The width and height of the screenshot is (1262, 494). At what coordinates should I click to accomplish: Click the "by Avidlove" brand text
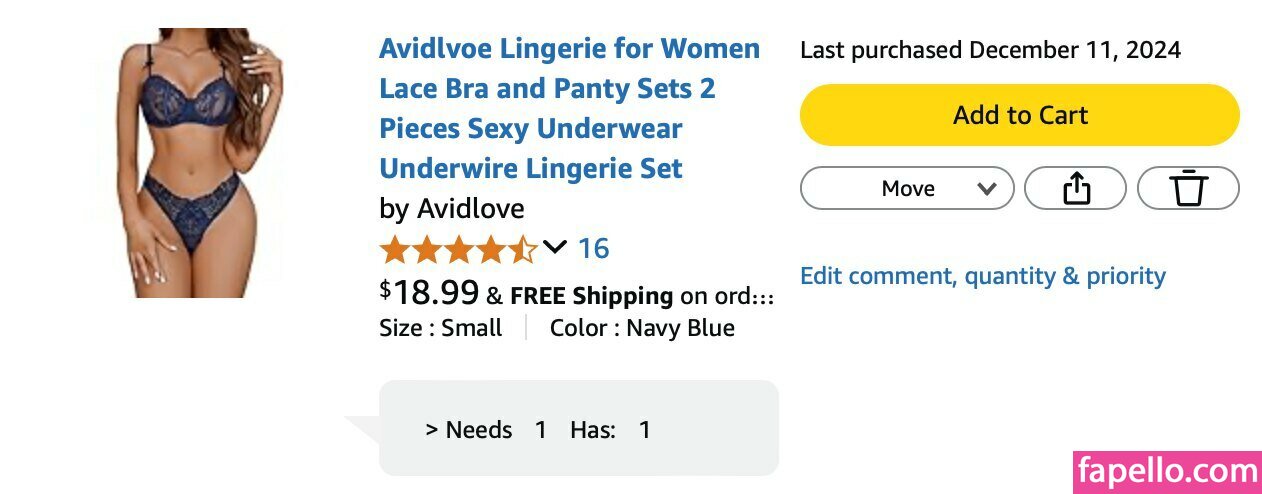(452, 208)
